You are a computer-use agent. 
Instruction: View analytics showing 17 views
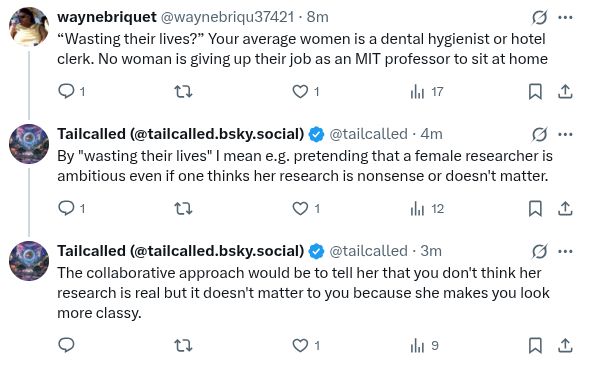pos(427,91)
